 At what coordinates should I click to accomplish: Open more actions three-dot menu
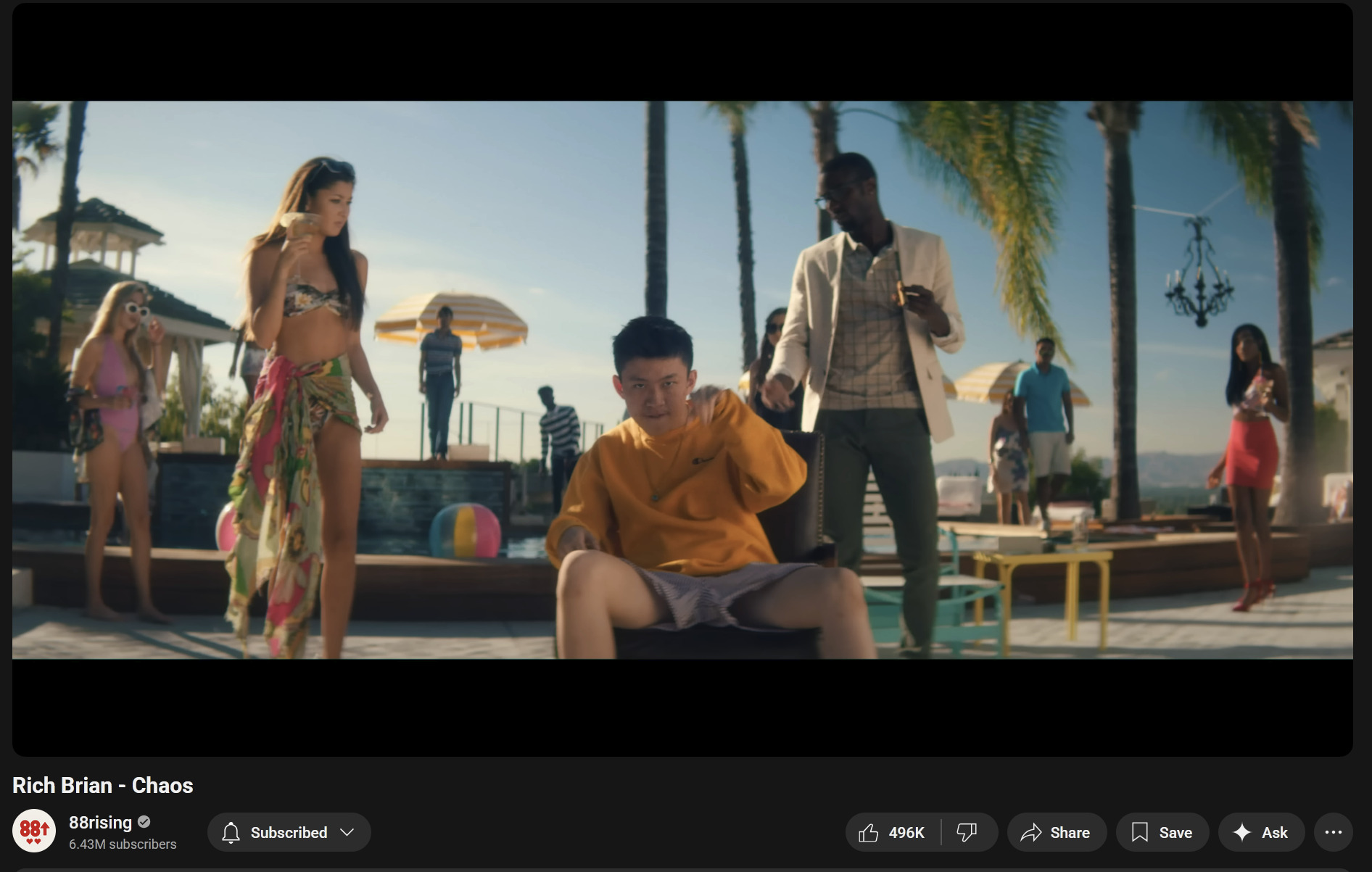point(1334,832)
